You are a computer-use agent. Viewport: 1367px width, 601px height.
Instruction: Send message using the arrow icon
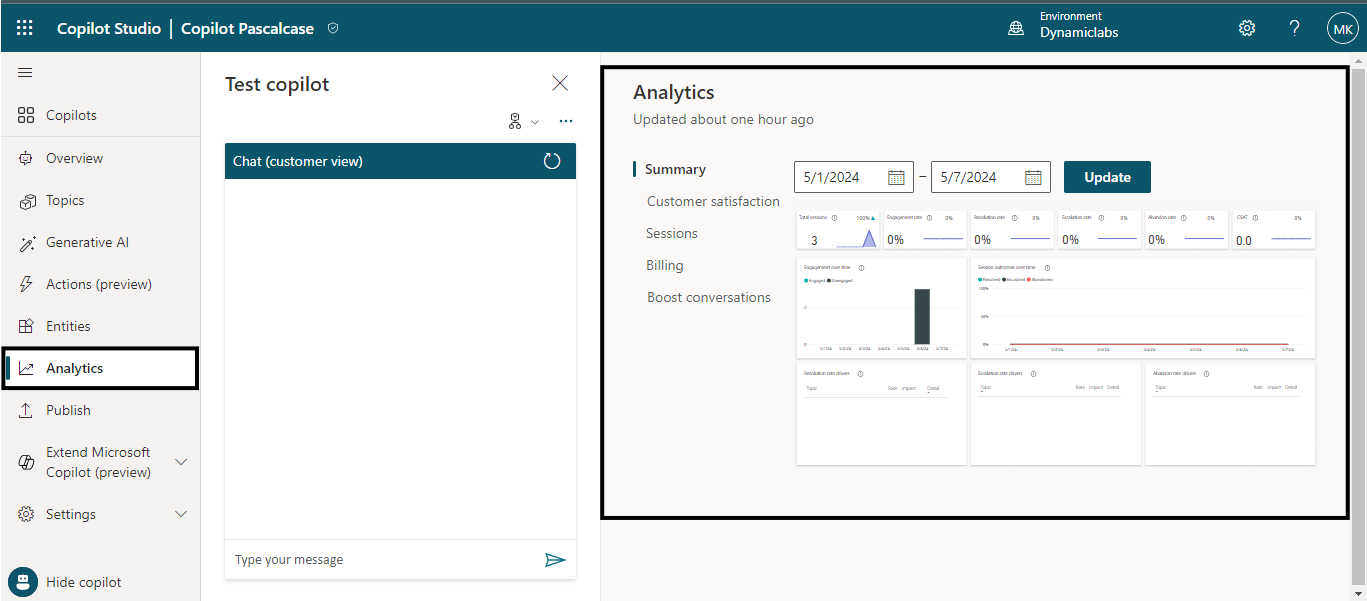tap(555, 560)
